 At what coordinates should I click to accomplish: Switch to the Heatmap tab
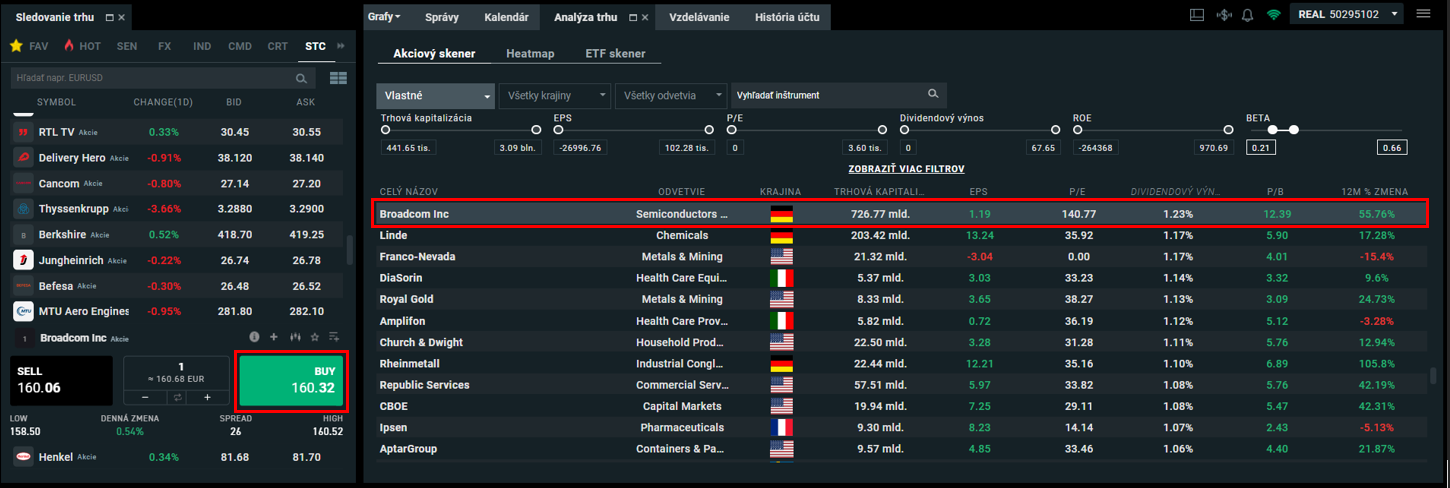click(530, 53)
